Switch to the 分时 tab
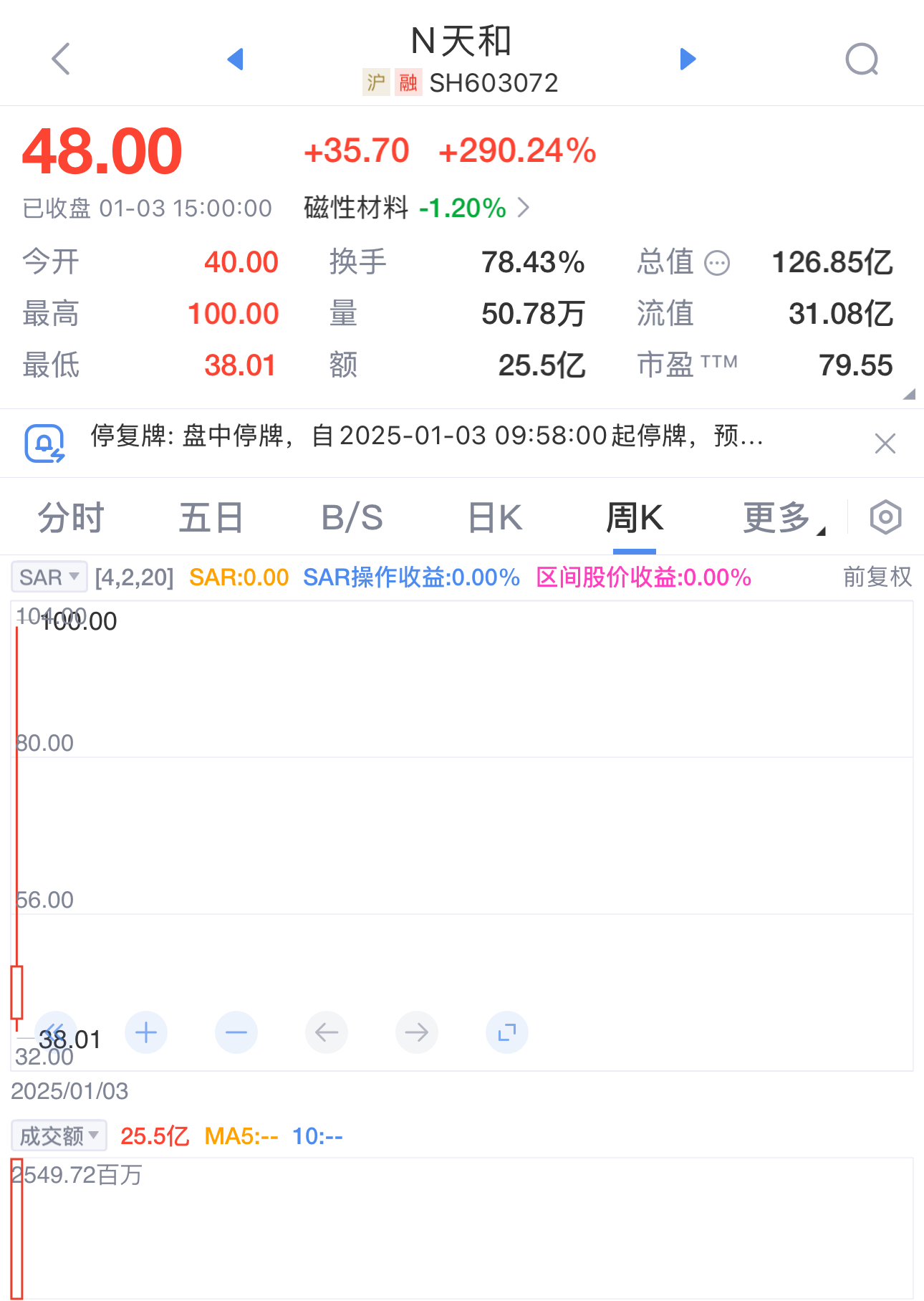Viewport: 924px width, 1301px height. [x=70, y=517]
